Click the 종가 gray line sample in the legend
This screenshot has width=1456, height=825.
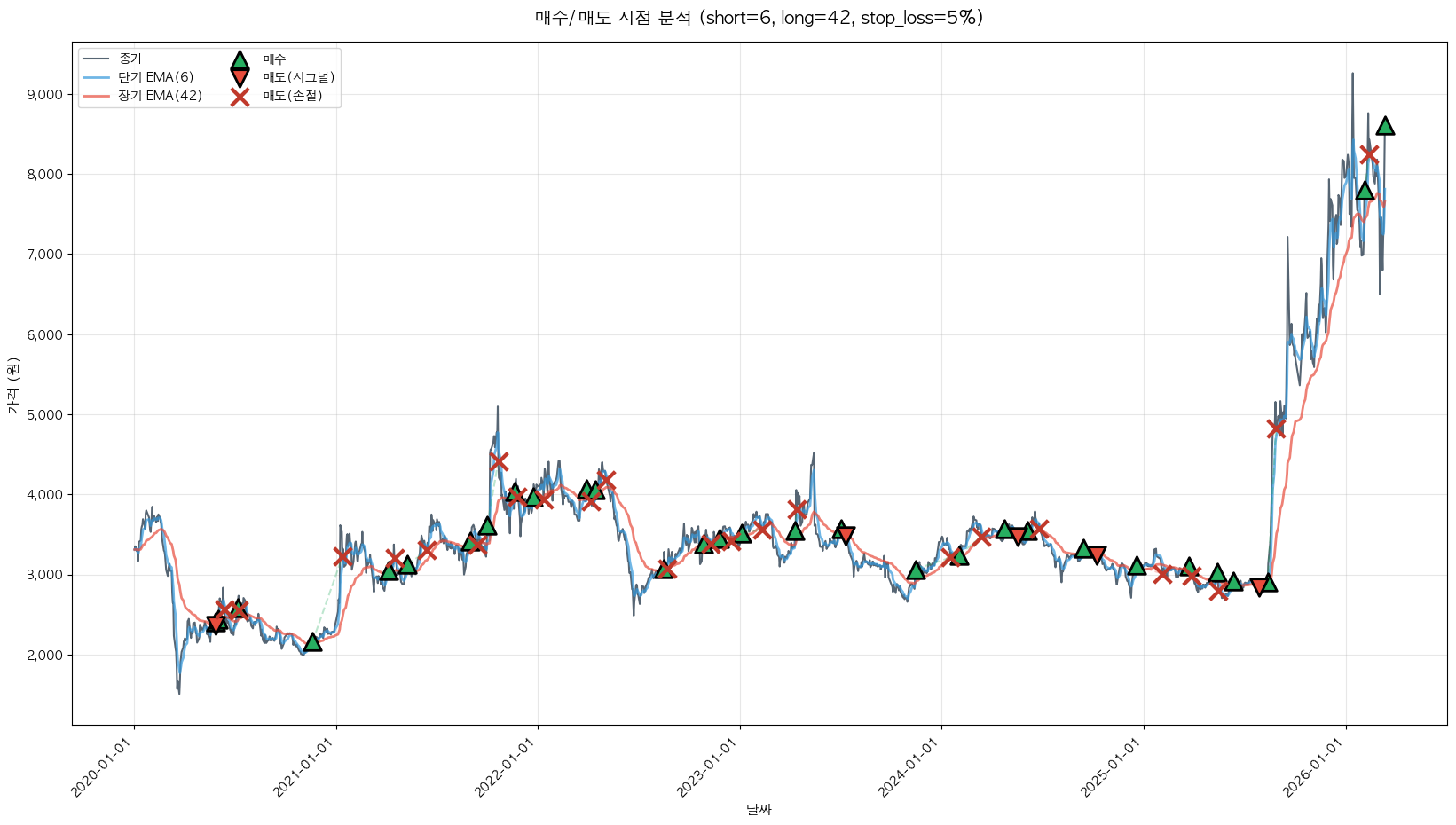pyautogui.click(x=96, y=59)
